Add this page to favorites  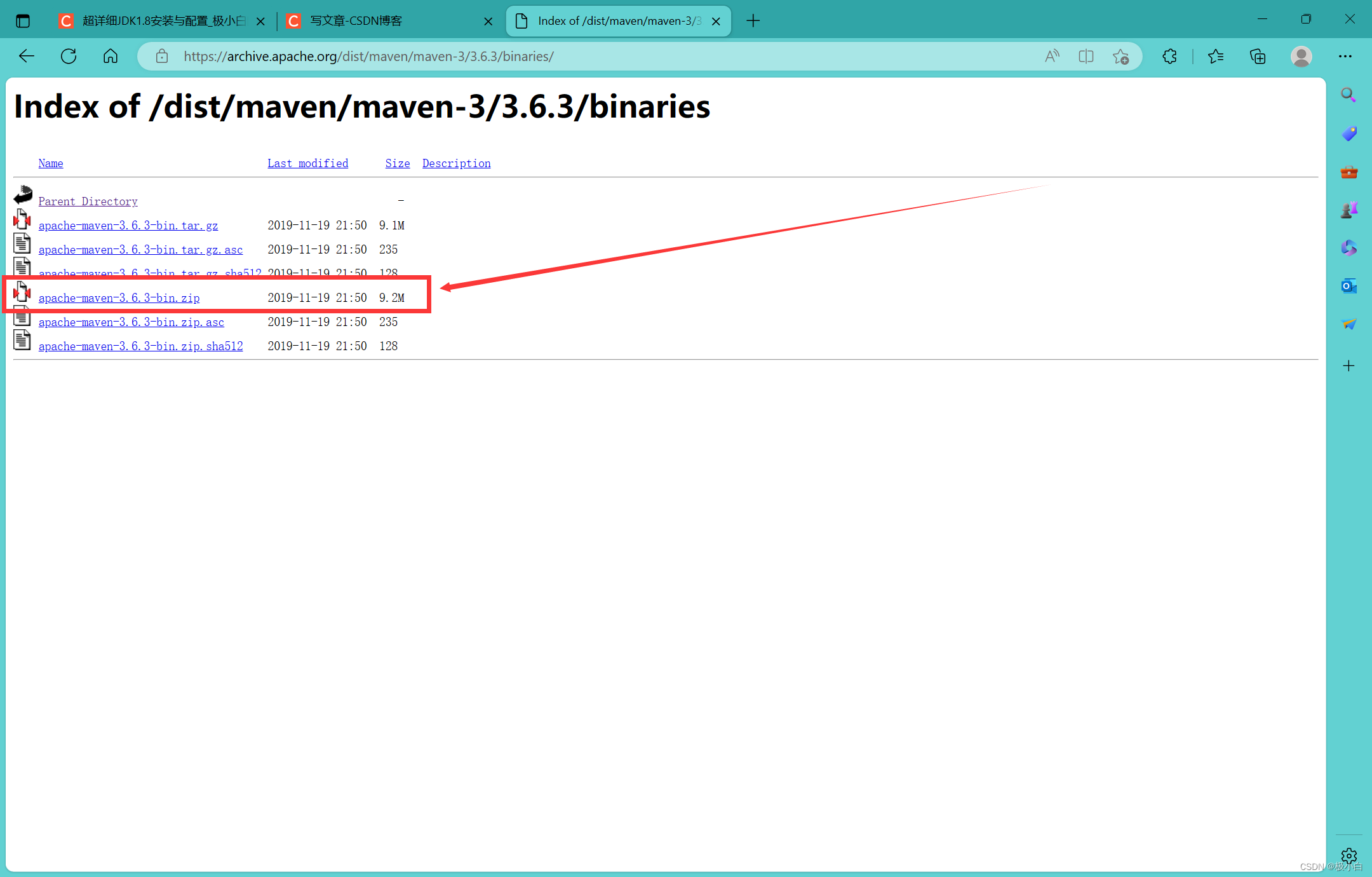pyautogui.click(x=1120, y=57)
